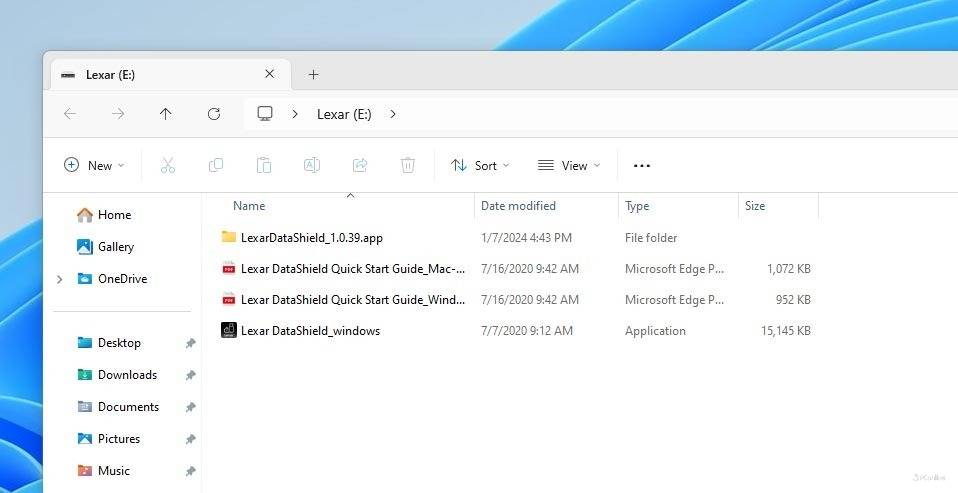The image size is (958, 493).
Task: Click Lexar (E:) in the address bar
Action: (x=344, y=114)
